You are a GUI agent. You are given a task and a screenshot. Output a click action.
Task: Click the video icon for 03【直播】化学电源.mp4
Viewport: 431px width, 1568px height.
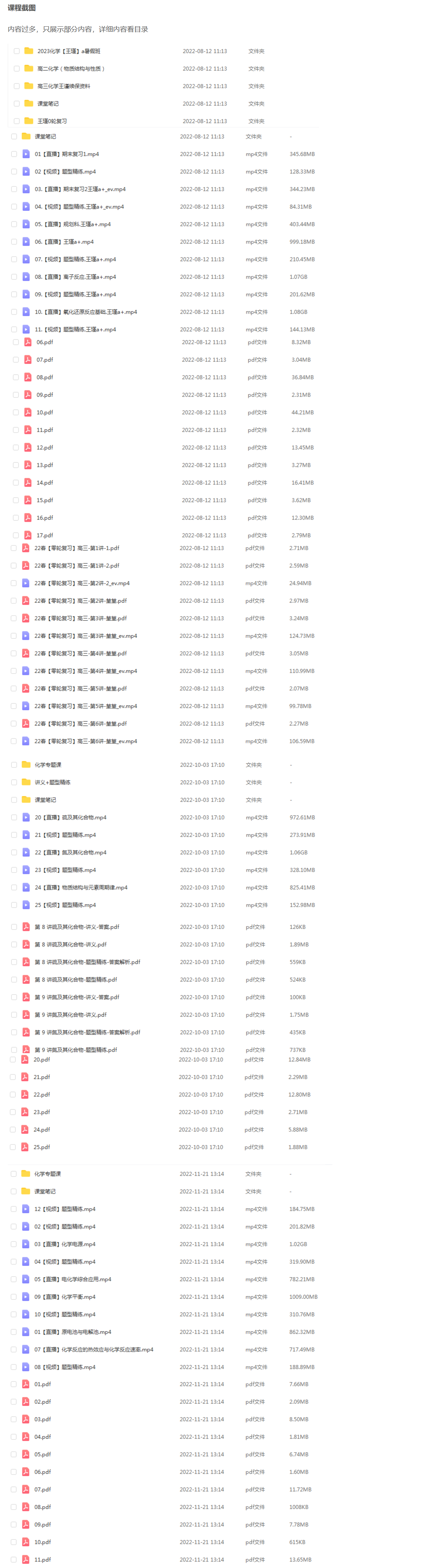[26, 1244]
